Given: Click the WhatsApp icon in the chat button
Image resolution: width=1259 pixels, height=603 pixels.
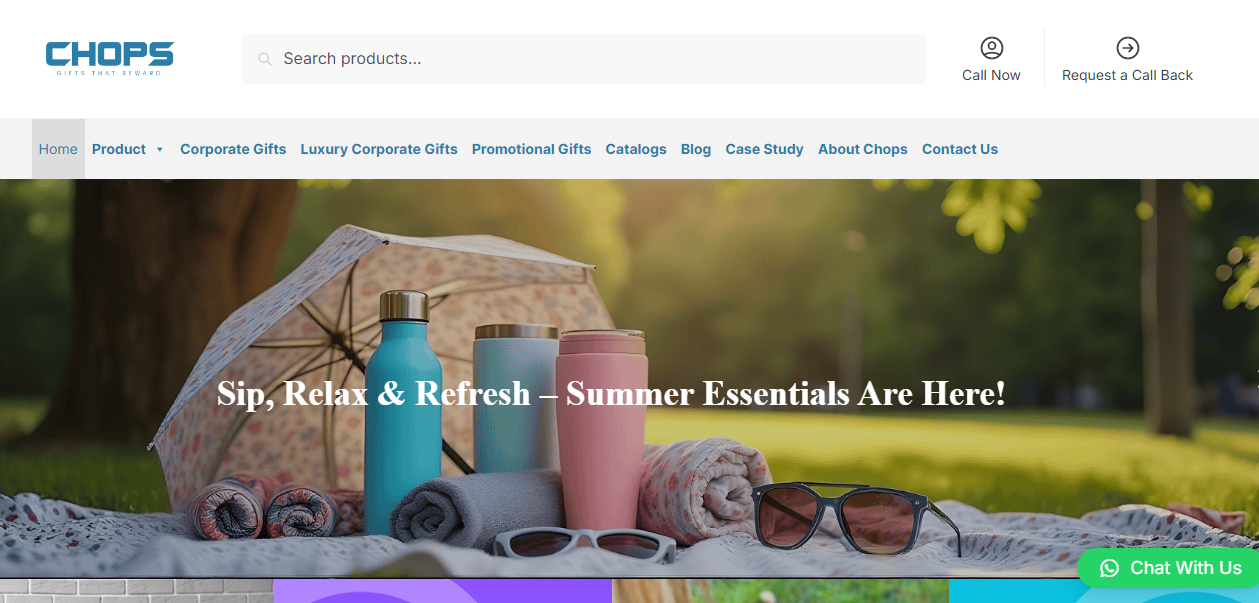Looking at the screenshot, I should (x=1109, y=568).
